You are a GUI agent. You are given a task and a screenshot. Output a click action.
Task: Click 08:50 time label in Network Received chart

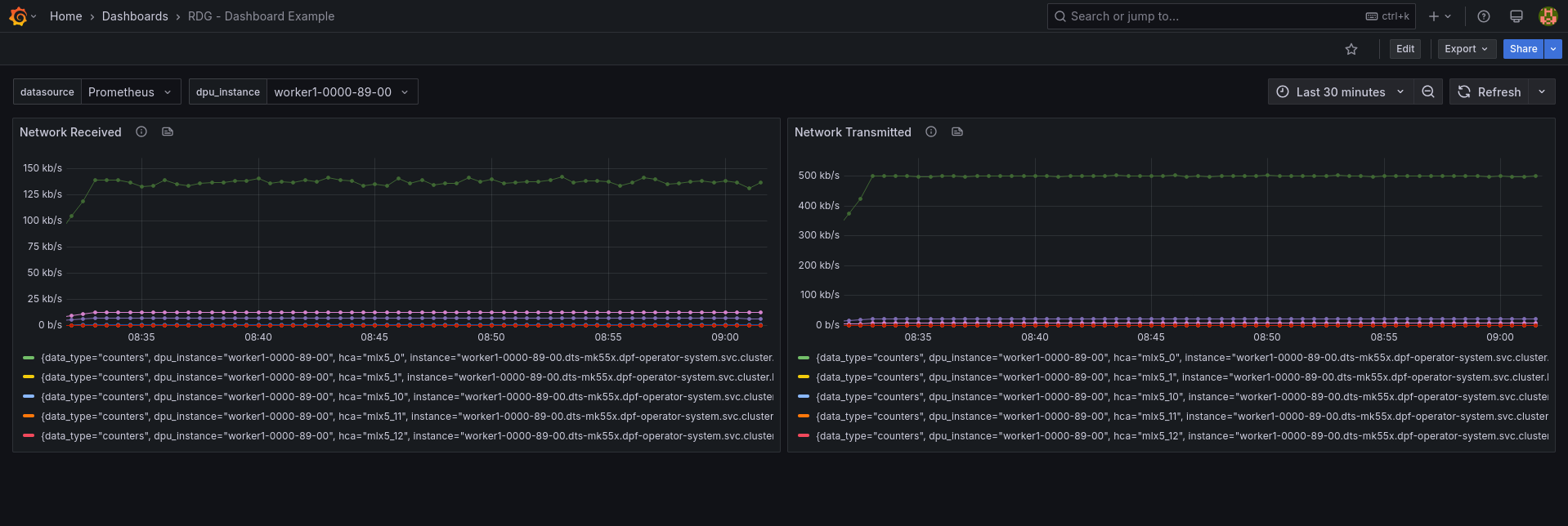(x=491, y=337)
